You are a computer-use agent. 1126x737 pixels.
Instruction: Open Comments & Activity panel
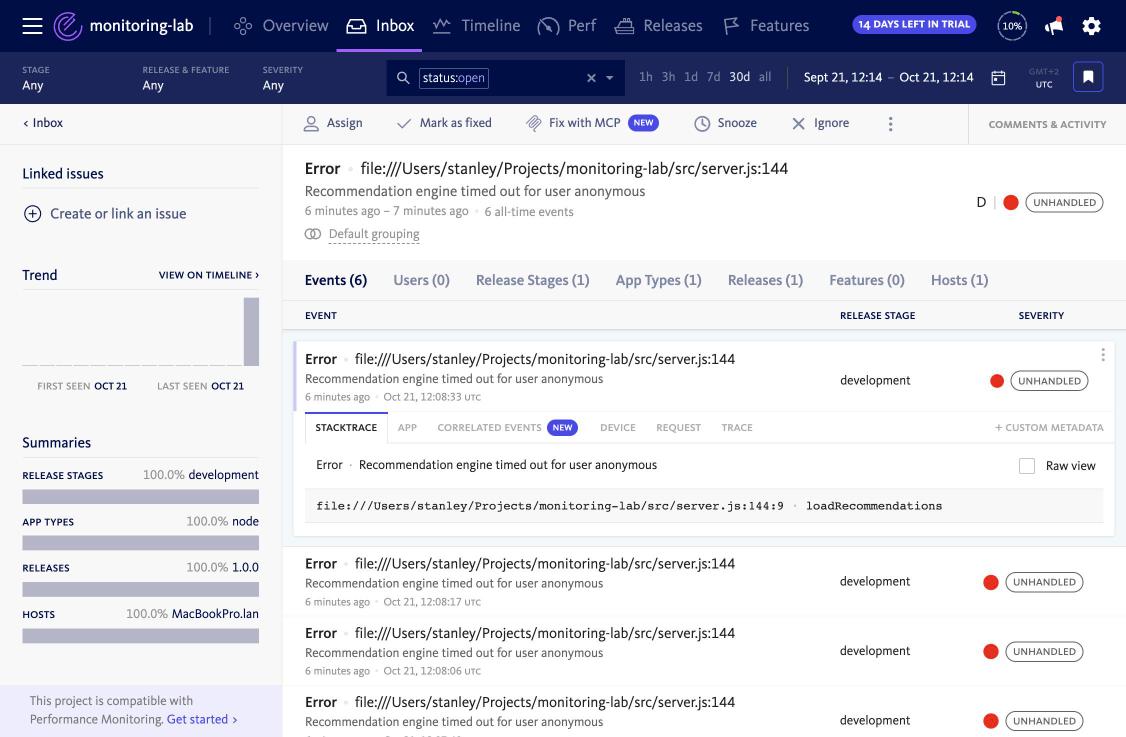tap(1047, 124)
